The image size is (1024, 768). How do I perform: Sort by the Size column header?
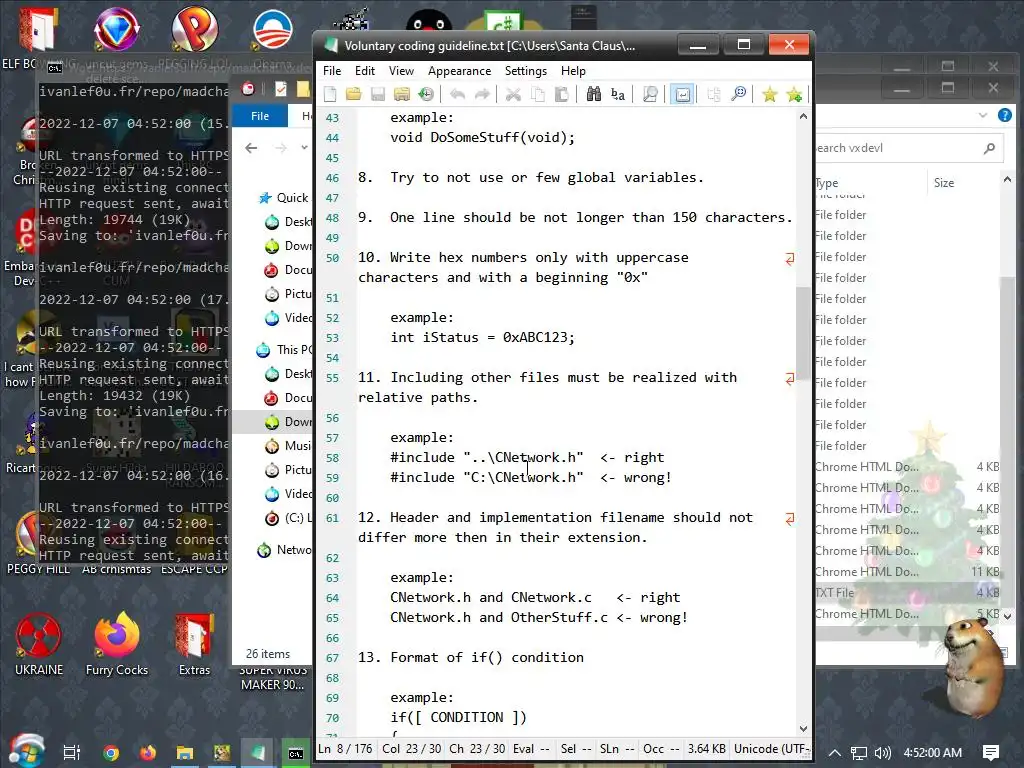962,183
